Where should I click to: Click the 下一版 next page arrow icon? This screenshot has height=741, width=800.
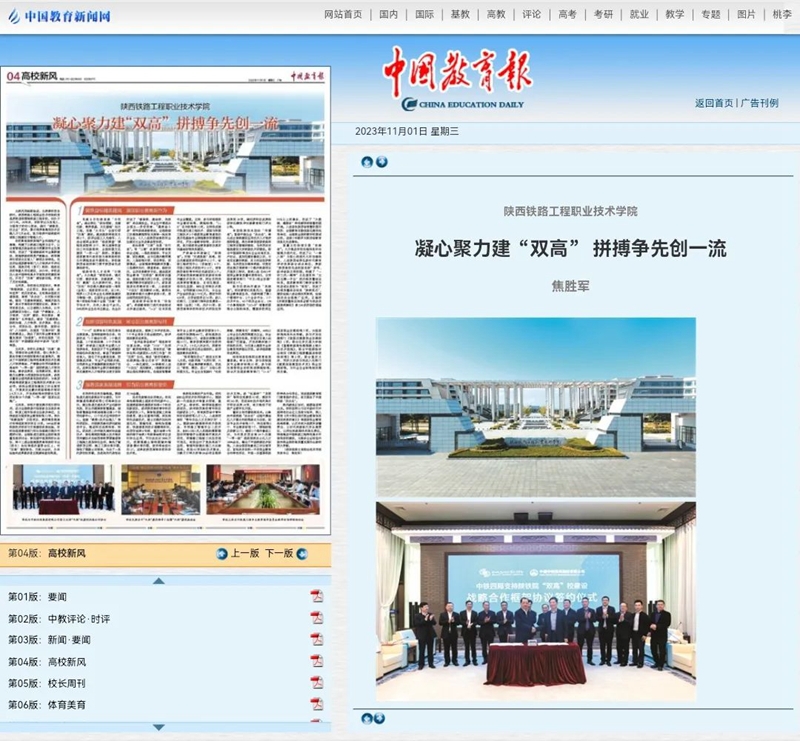coord(302,554)
